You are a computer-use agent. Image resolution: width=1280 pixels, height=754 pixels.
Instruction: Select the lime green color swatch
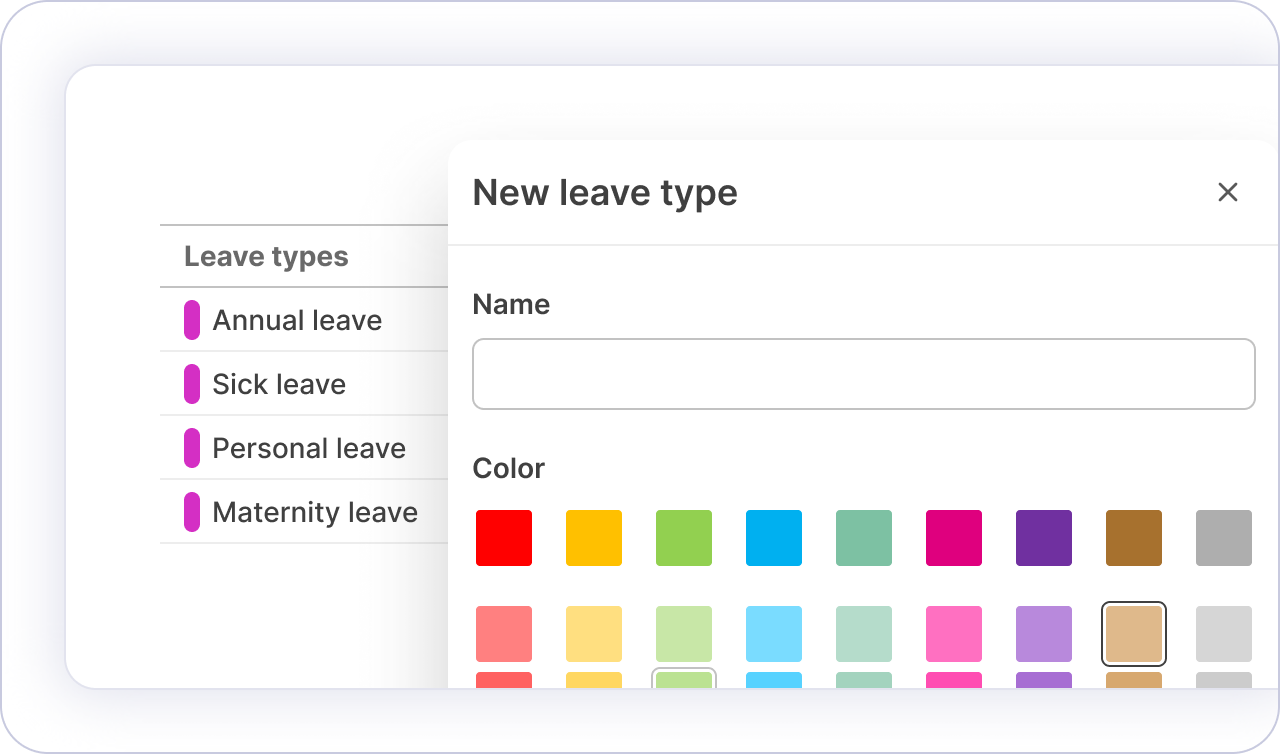[684, 538]
